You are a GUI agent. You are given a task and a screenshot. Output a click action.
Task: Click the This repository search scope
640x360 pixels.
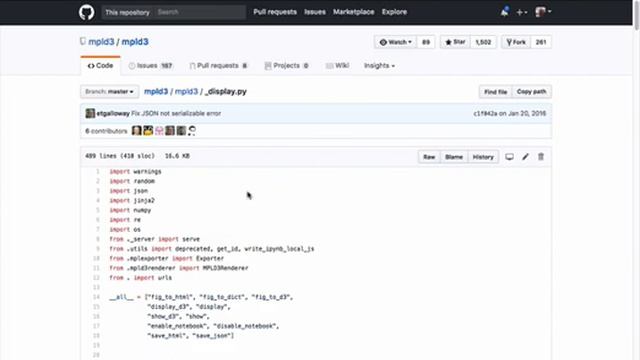pos(127,12)
